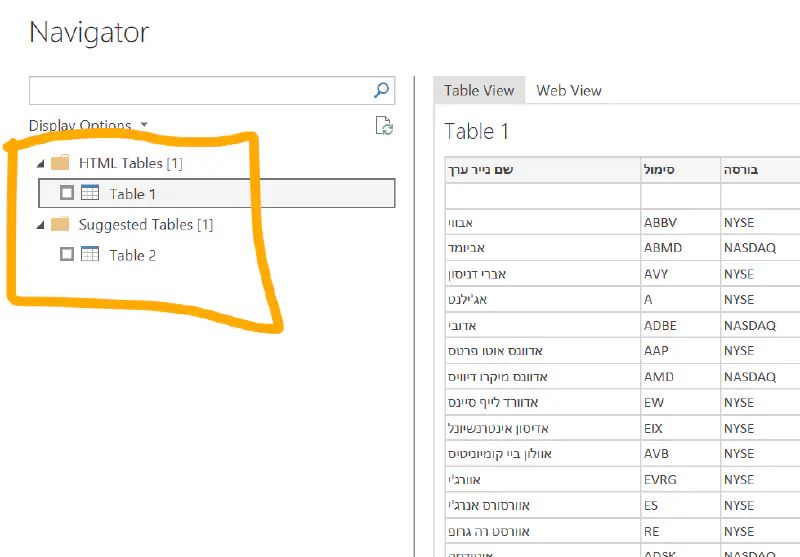Click the EW symbol cell
This screenshot has height=557, width=800.
coord(681,402)
